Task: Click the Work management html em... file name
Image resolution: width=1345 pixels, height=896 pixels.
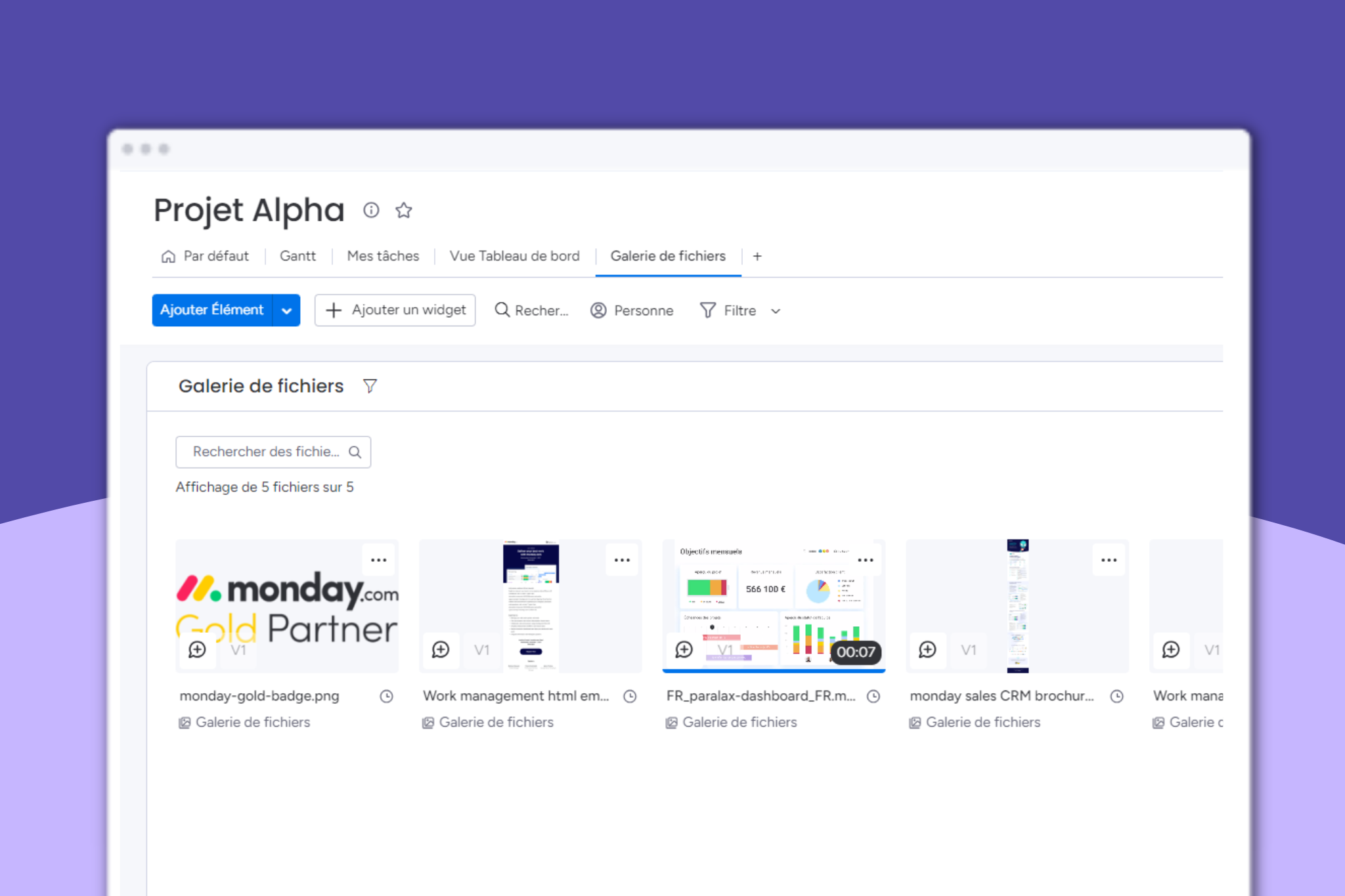Action: [x=516, y=696]
